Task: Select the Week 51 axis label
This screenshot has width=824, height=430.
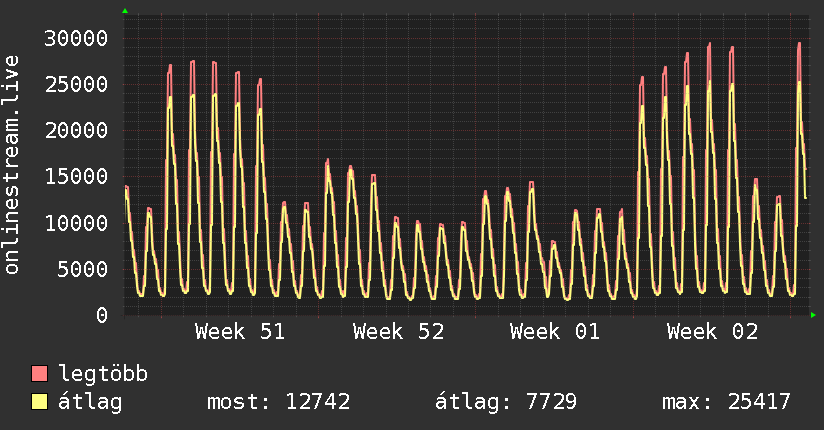Action: tap(240, 332)
